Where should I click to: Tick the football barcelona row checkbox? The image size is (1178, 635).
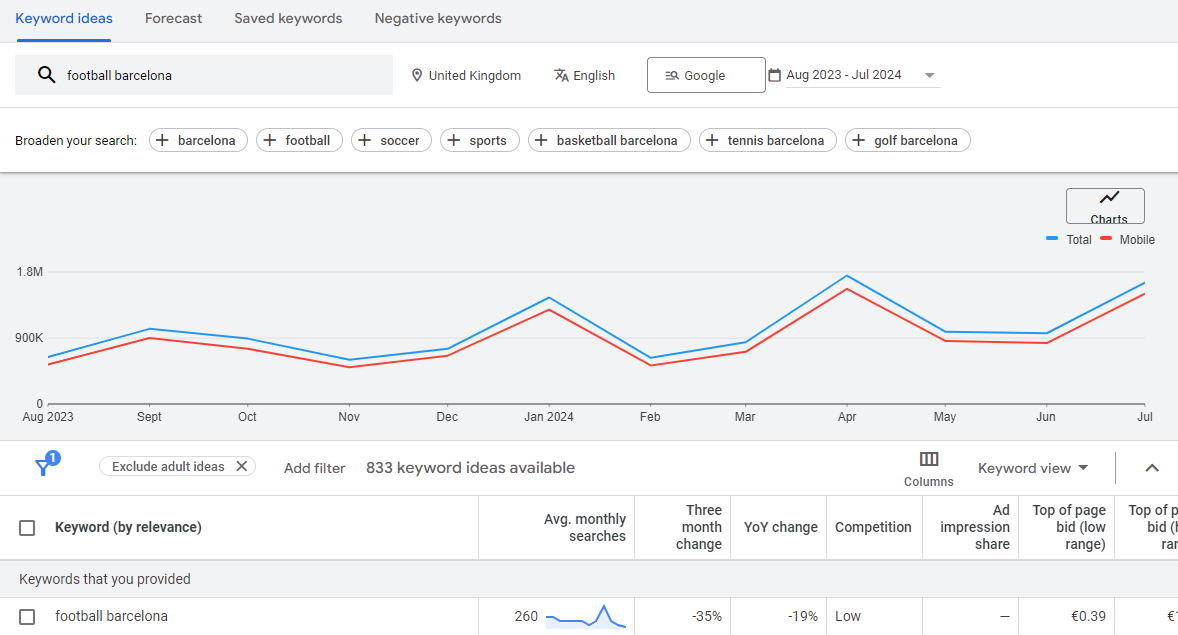click(x=27, y=617)
